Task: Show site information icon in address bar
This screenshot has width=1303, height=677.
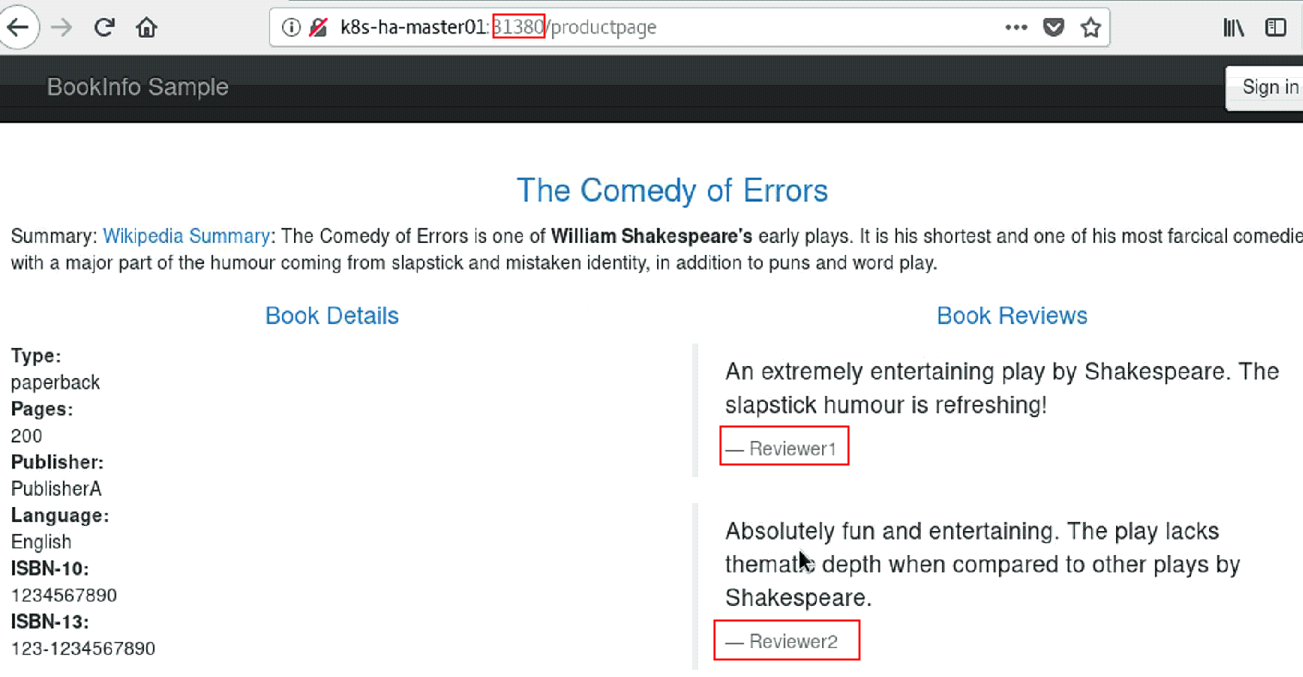Action: coord(291,27)
